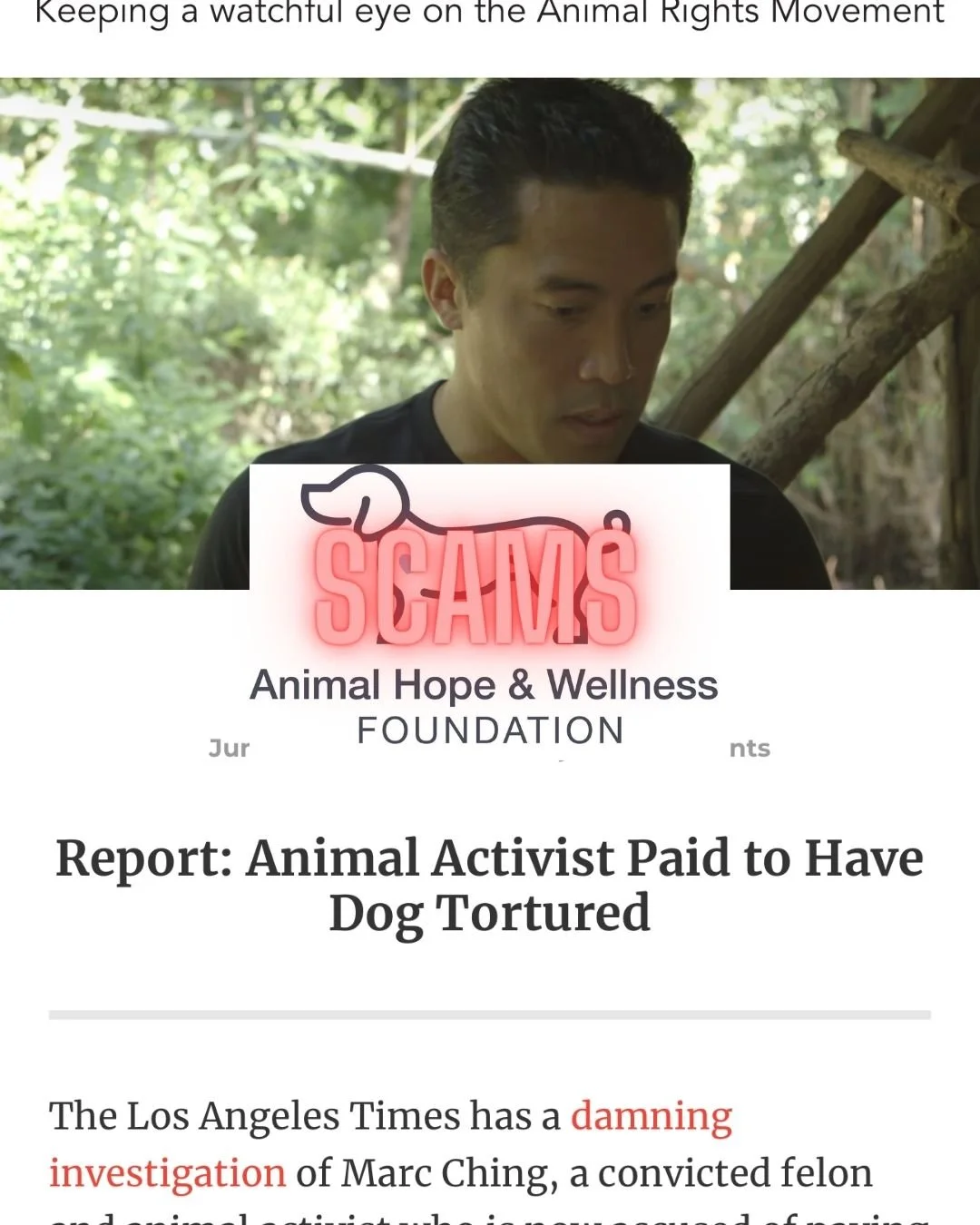Viewport: 980px width, 1225px height.
Task: Open the partially hidden "nts" comments link
Action: 750,748
